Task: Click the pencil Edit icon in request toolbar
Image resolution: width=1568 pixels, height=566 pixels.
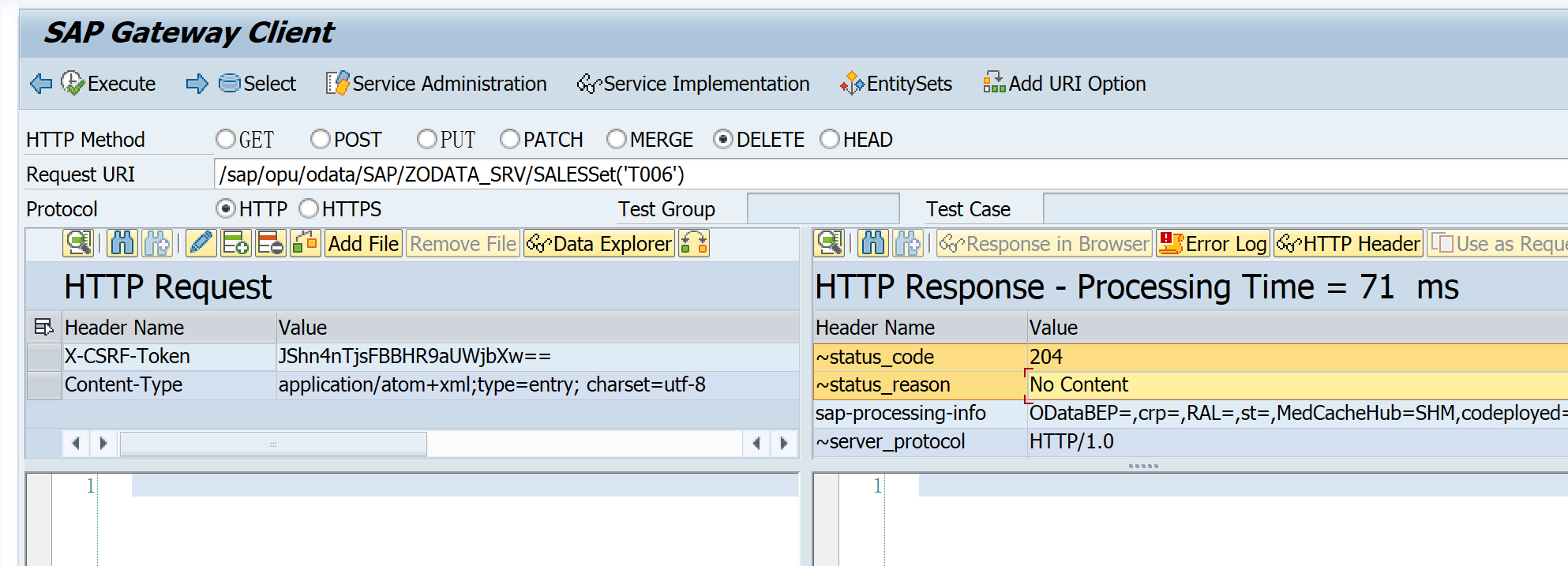Action: click(x=201, y=243)
